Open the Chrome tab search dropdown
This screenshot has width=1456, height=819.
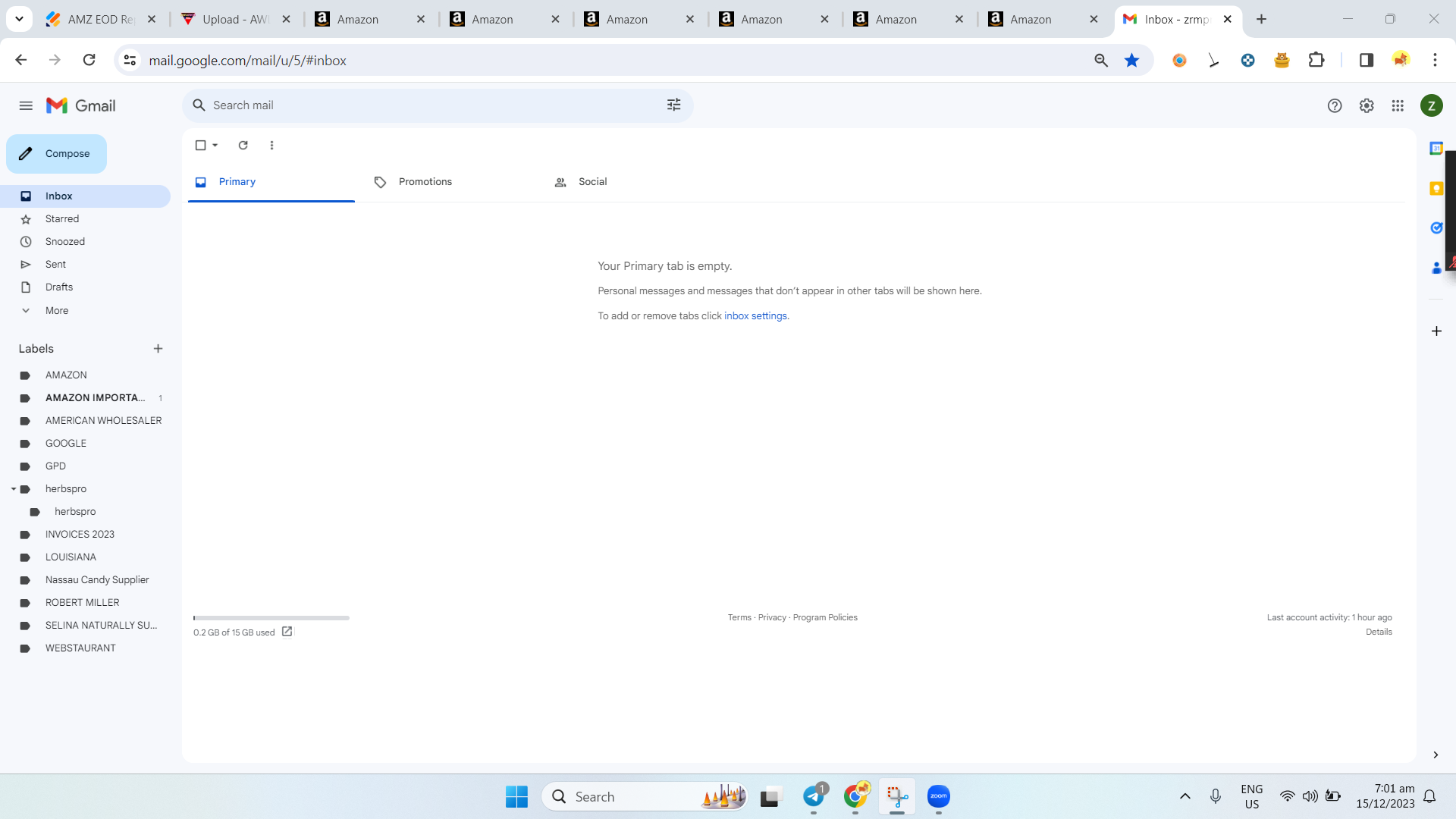click(x=19, y=19)
